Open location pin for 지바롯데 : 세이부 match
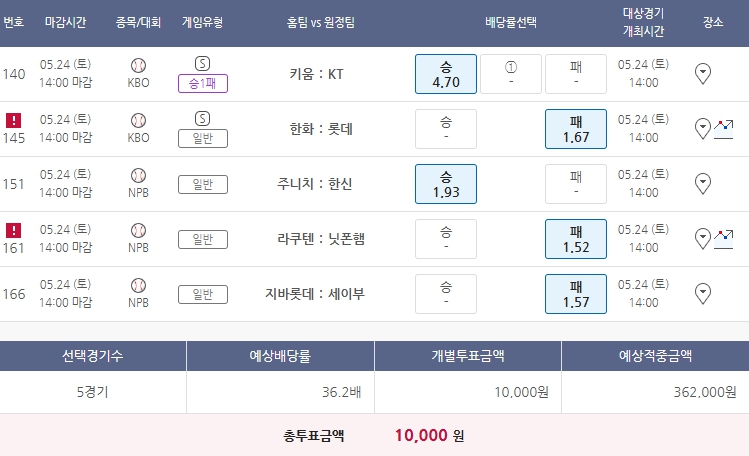 click(x=703, y=293)
